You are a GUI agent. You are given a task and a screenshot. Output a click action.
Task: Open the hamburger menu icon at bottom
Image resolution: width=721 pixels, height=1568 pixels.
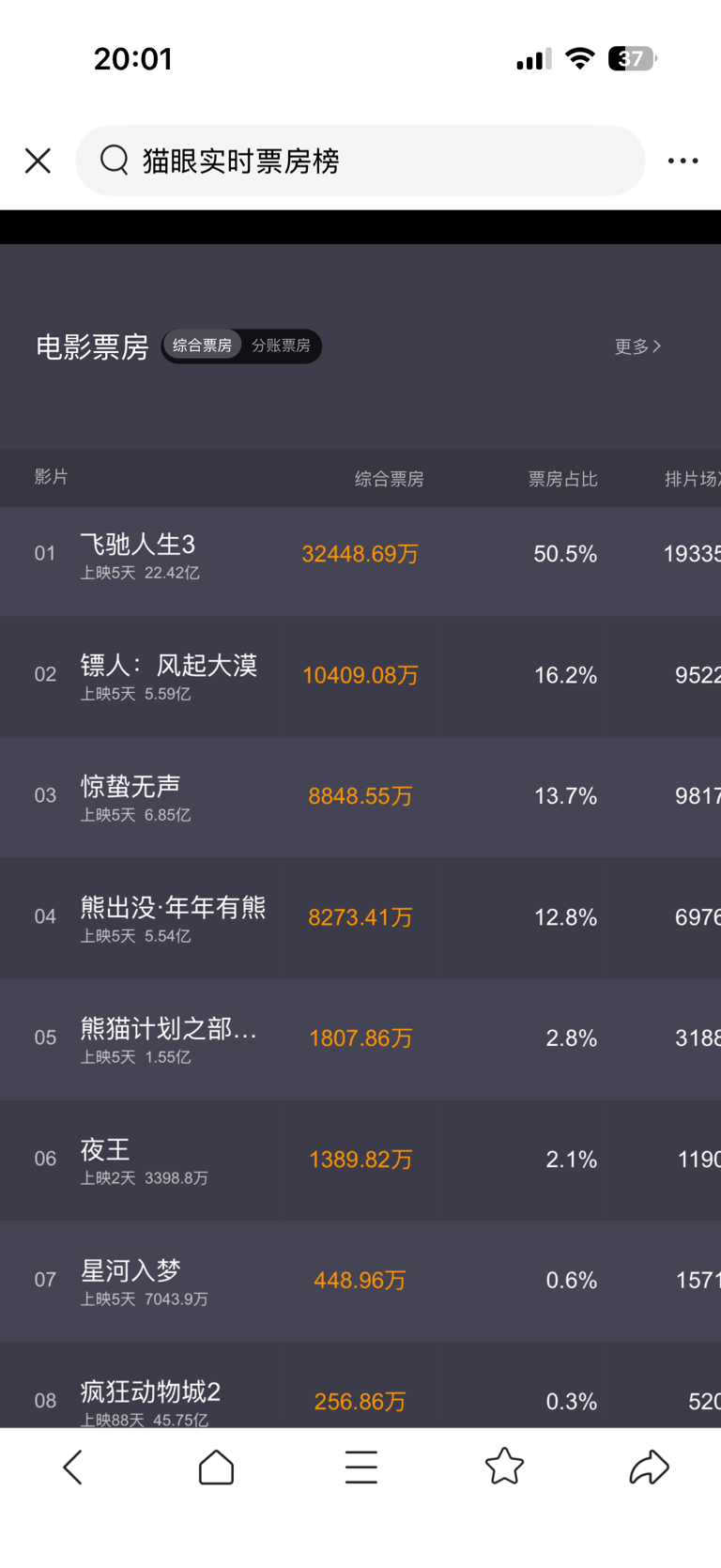click(x=360, y=1467)
